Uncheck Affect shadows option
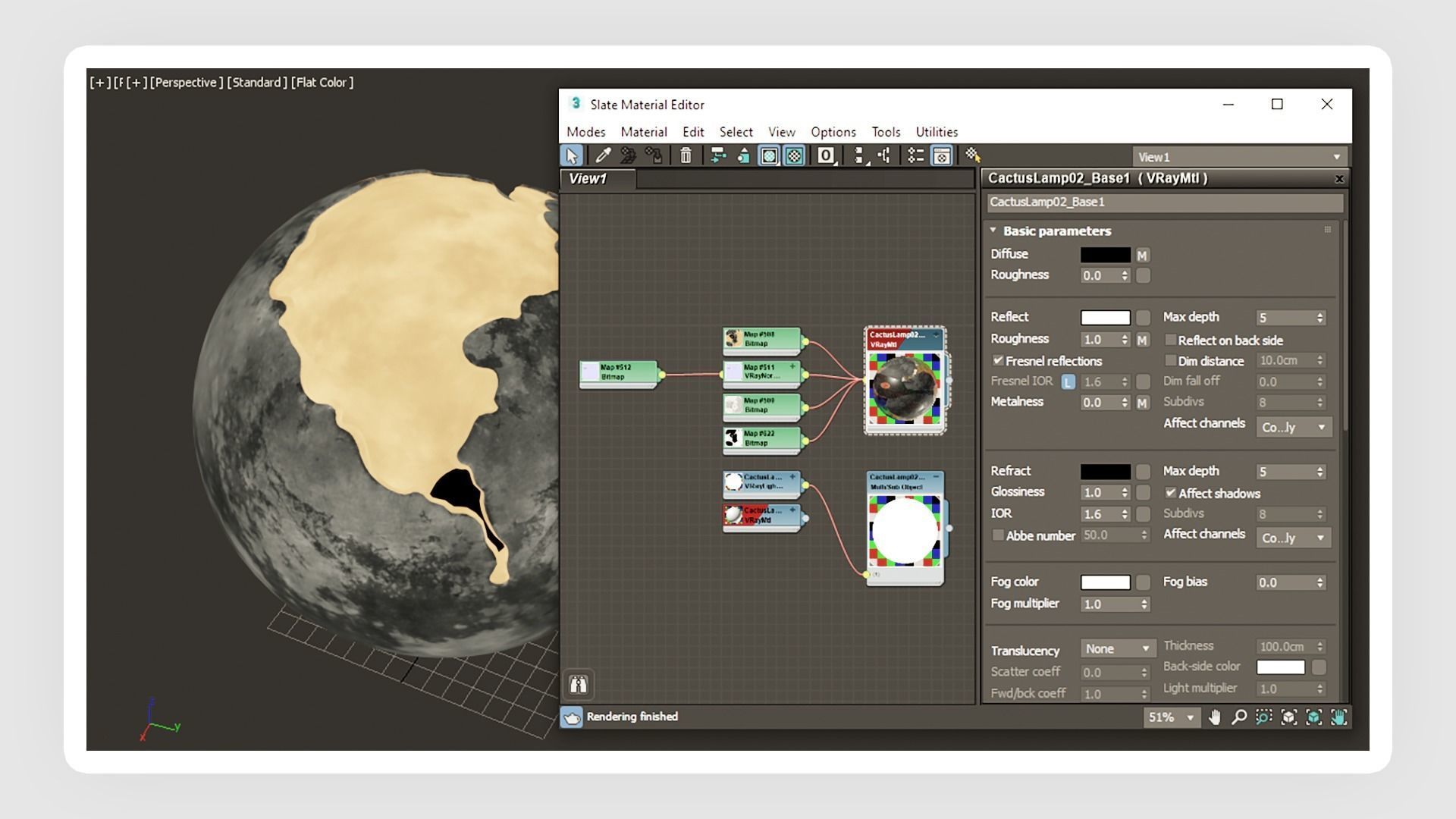Viewport: 1456px width, 819px height. [1171, 493]
